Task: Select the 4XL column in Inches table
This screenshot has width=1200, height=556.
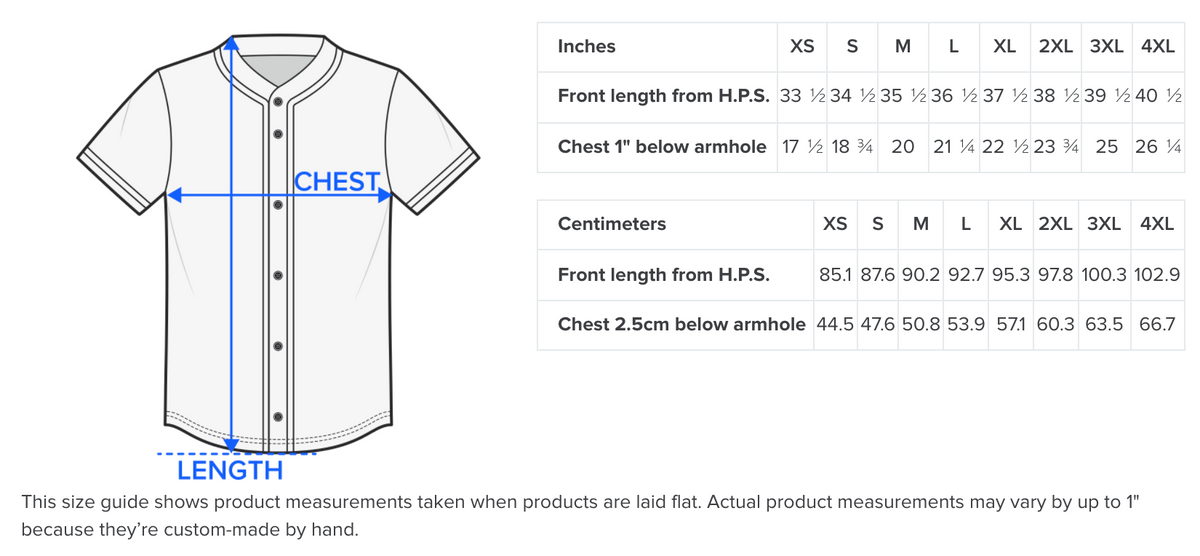Action: (1157, 46)
